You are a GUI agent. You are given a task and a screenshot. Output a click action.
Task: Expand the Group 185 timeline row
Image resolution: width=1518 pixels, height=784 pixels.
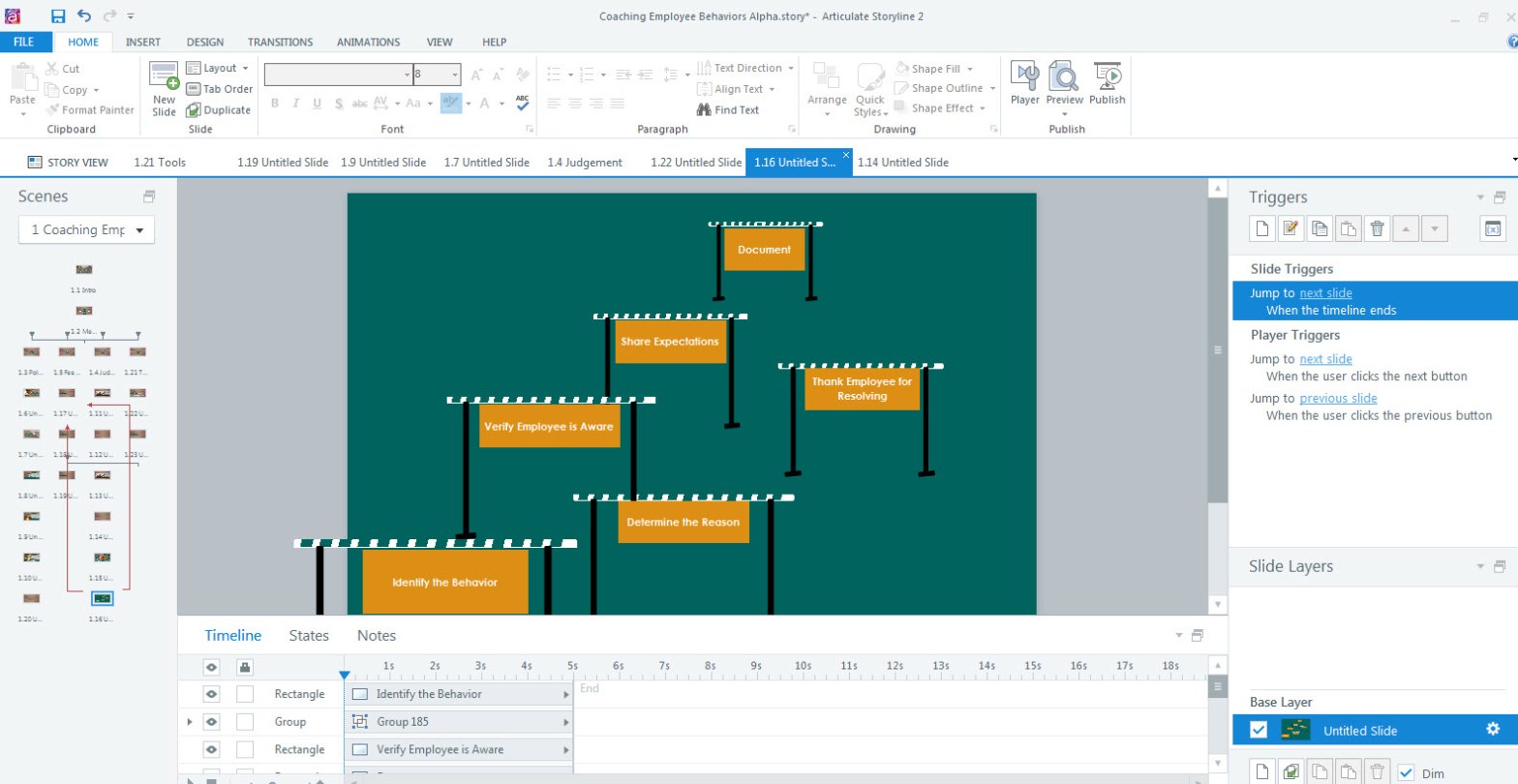point(190,722)
